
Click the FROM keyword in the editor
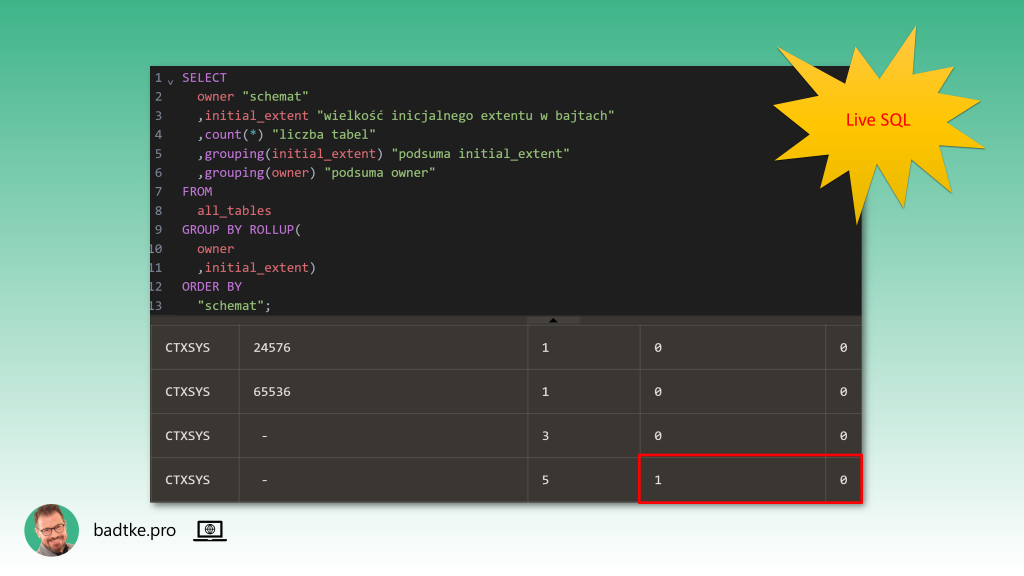coord(197,191)
